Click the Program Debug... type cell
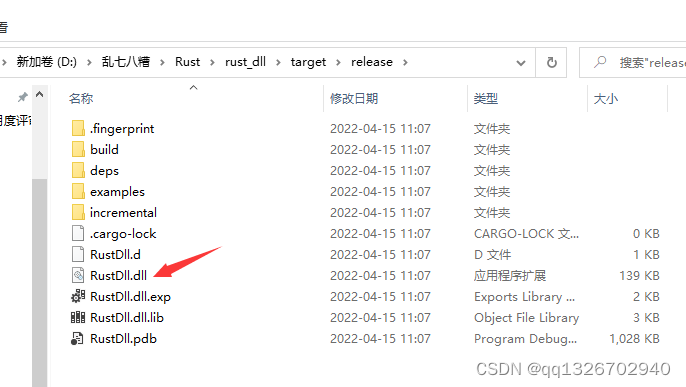The width and height of the screenshot is (686, 387). [x=525, y=339]
